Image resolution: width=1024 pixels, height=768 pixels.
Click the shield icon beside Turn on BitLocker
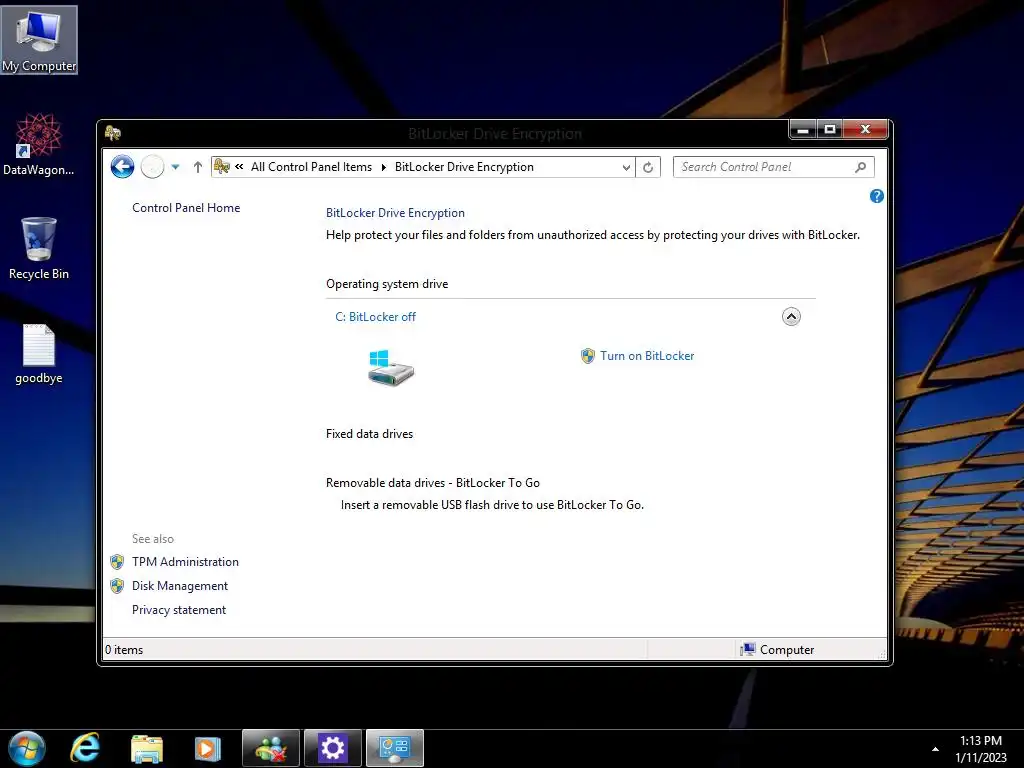(588, 356)
